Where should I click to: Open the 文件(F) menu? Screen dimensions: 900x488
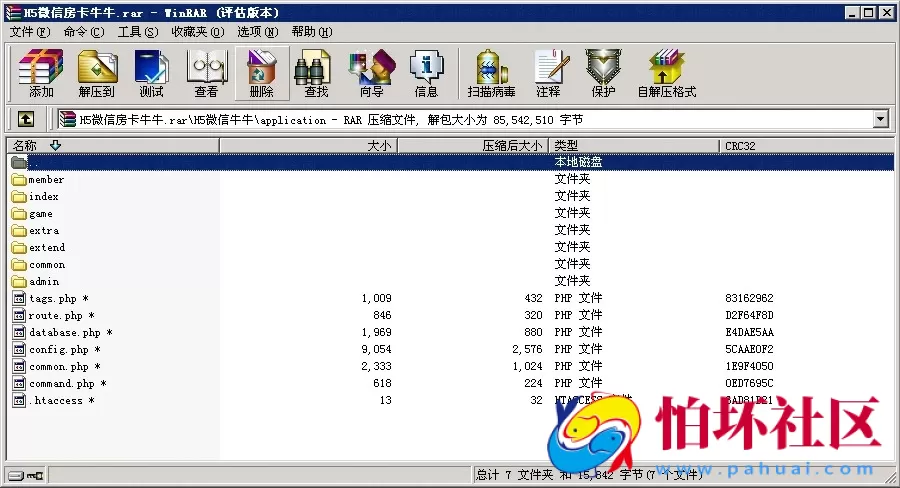(30, 32)
